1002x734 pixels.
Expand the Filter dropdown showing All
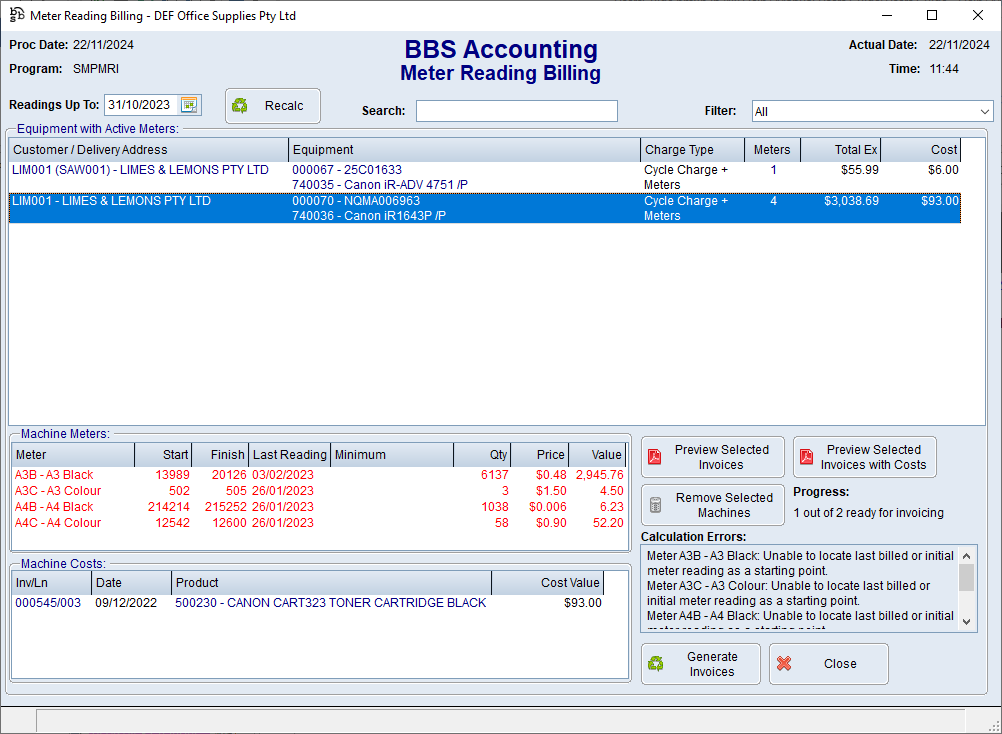(x=985, y=112)
